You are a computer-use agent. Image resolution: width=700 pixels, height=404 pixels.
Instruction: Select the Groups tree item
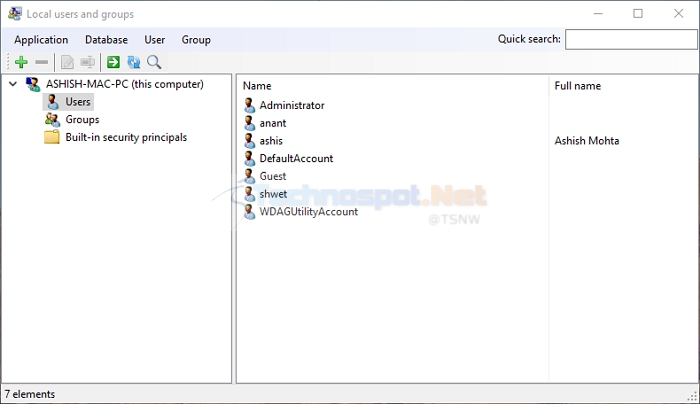pyautogui.click(x=82, y=120)
